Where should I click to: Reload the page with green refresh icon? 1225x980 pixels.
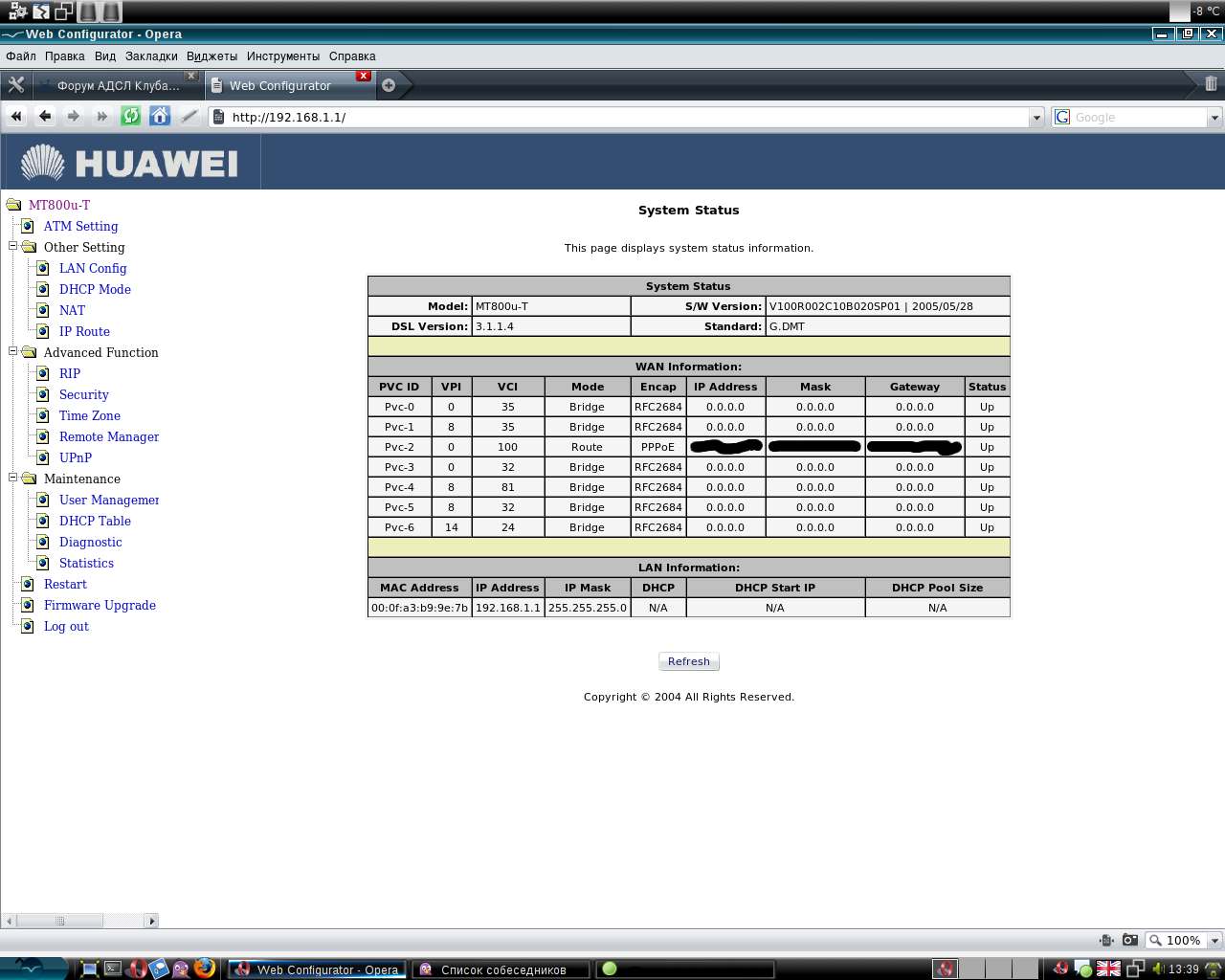[x=131, y=116]
